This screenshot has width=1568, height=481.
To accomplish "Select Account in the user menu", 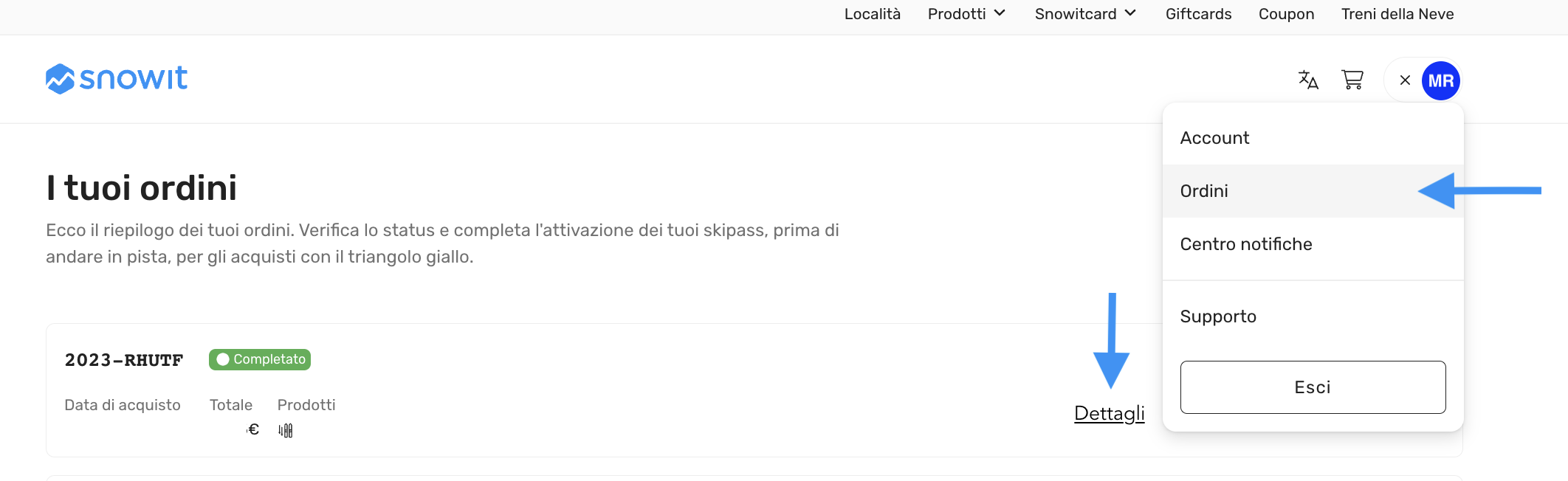I will (1214, 138).
